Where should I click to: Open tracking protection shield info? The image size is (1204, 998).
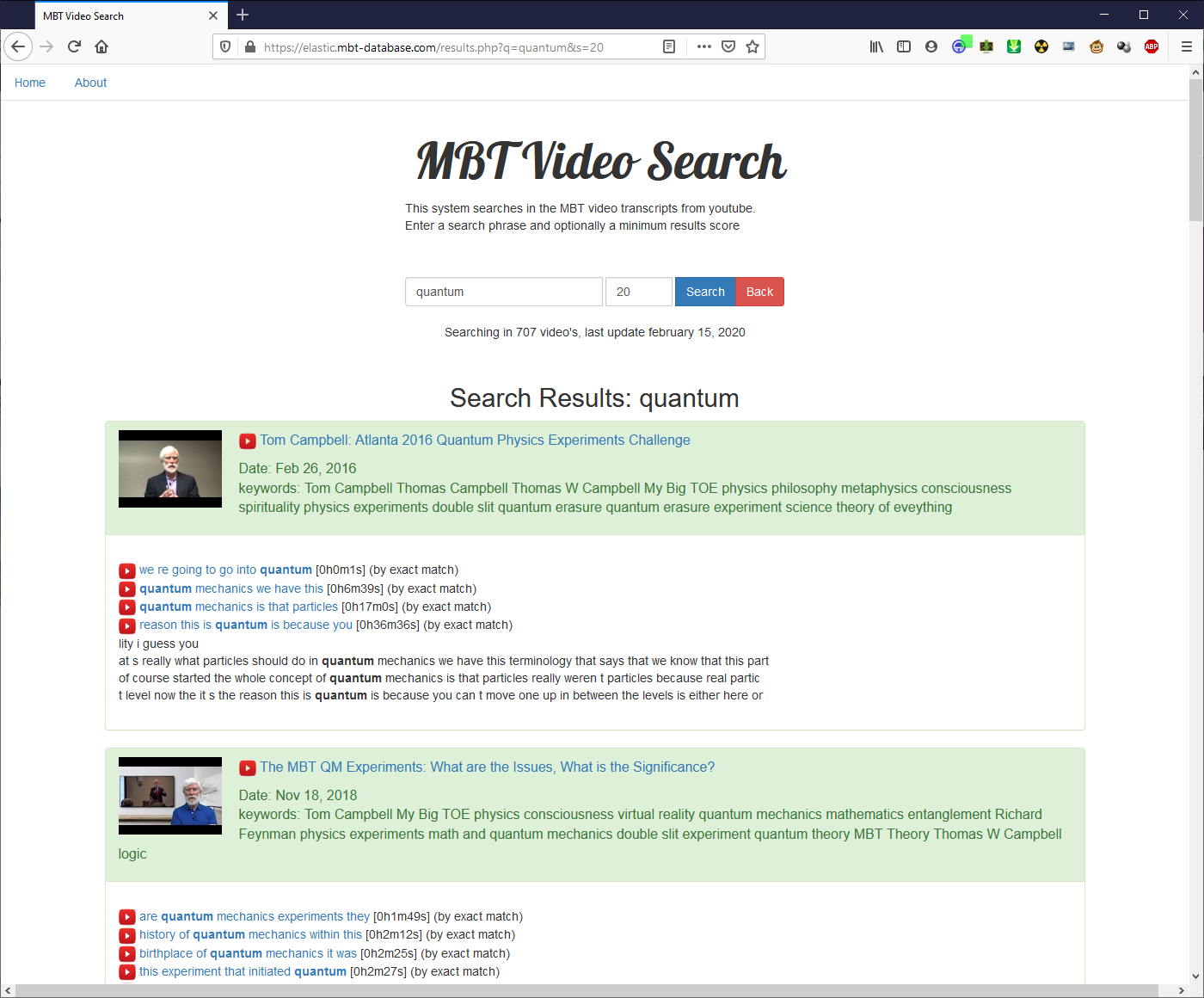point(225,46)
